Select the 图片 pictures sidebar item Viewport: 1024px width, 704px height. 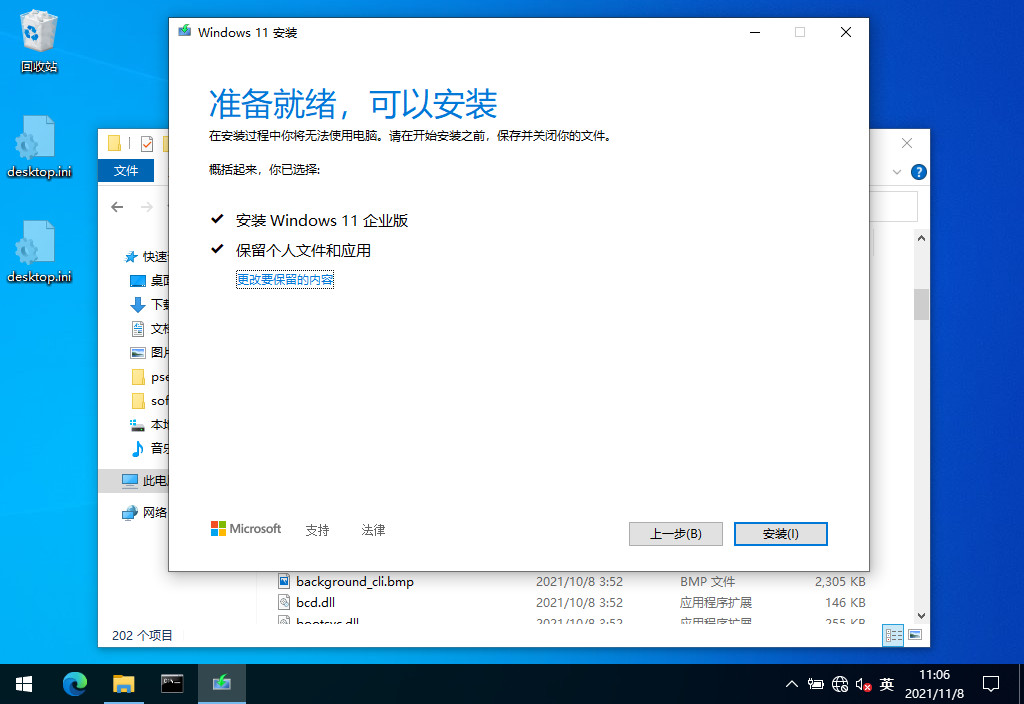tap(150, 353)
